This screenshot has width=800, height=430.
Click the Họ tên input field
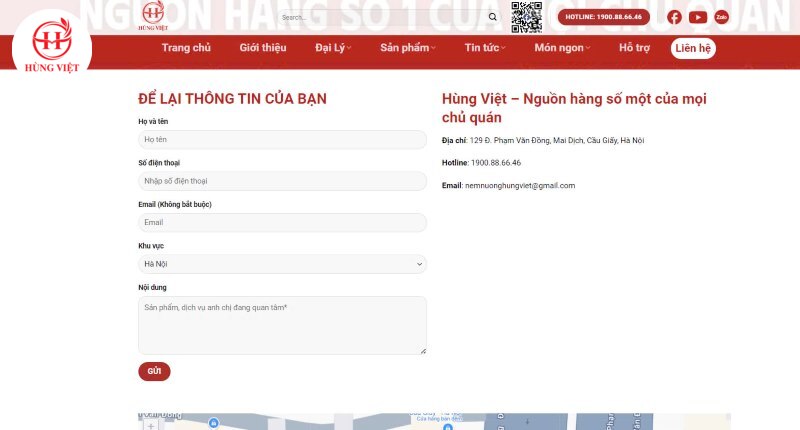282,139
